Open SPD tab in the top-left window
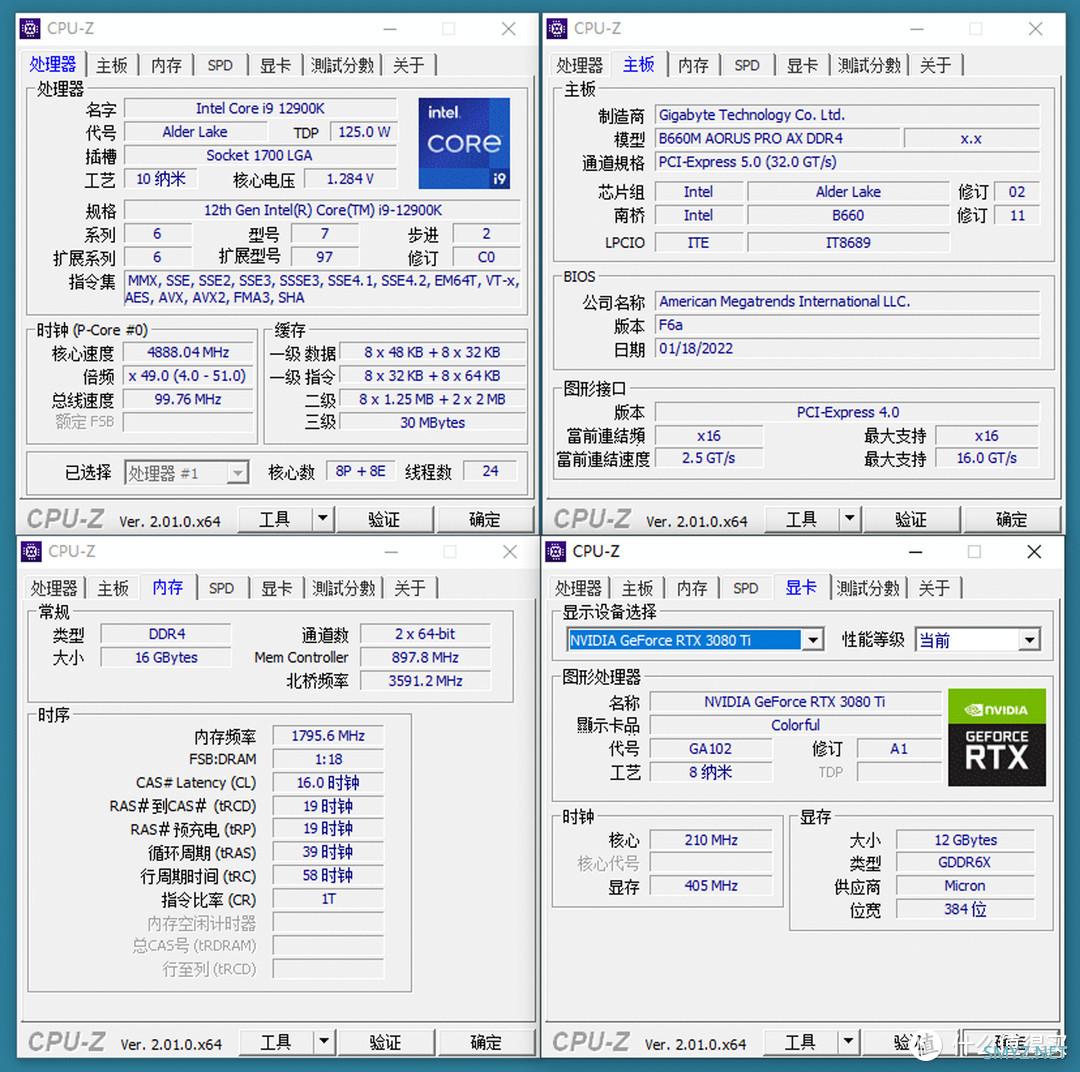Screen dimensions: 1080x1072 [220, 65]
